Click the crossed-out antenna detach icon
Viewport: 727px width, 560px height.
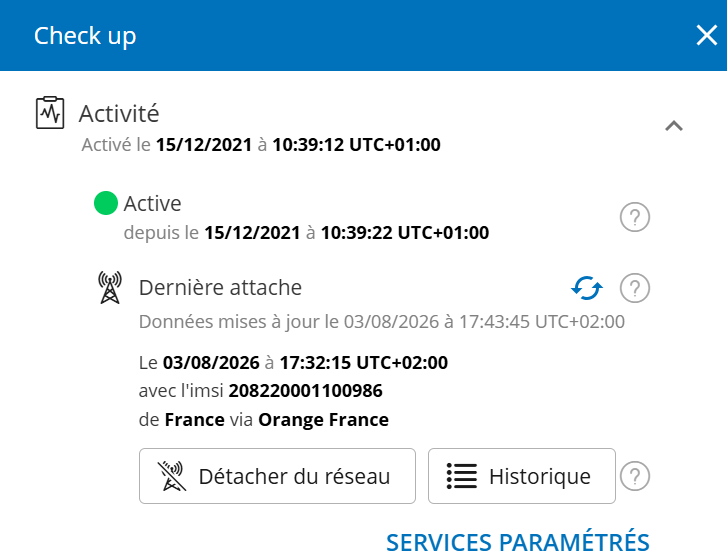[172, 476]
